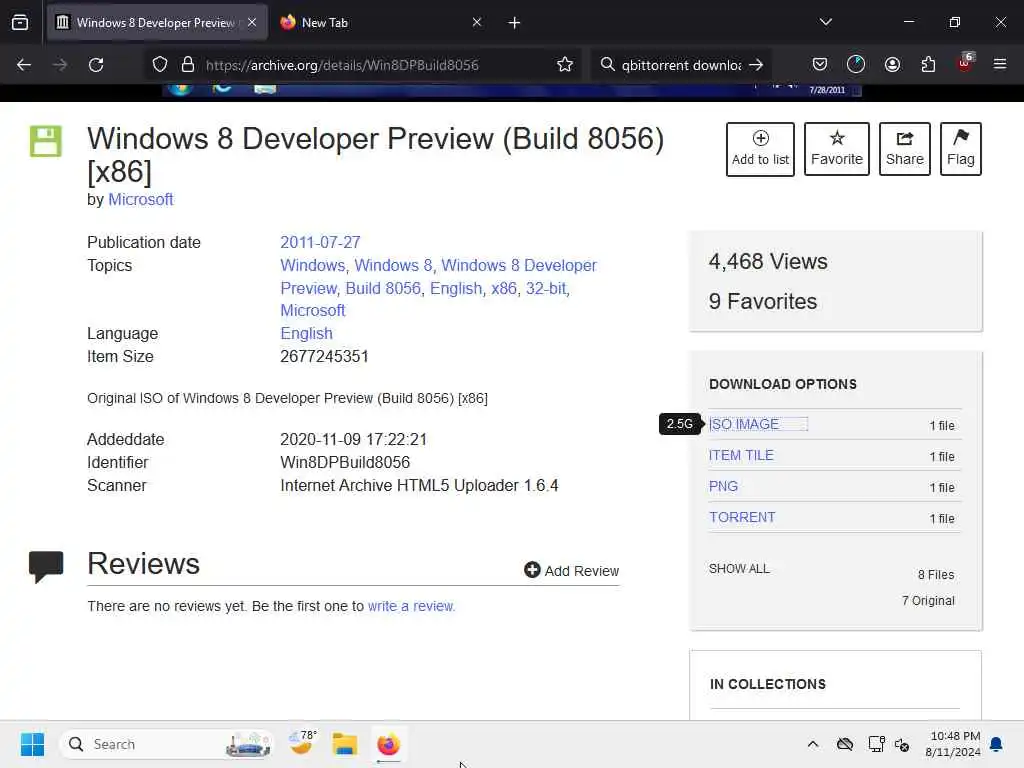Bookmark this page with the star

click(565, 65)
